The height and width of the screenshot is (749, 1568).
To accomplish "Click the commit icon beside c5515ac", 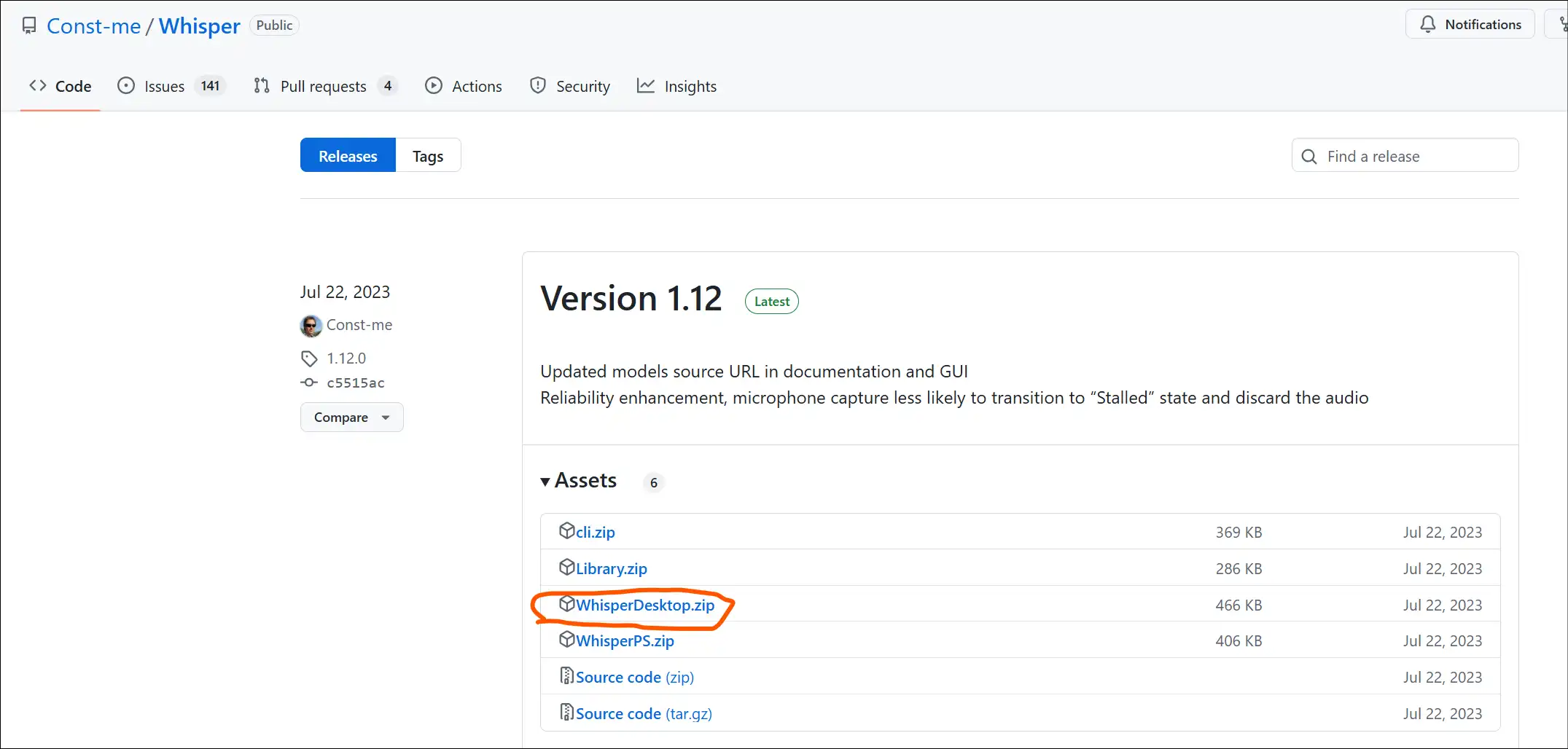I will pos(309,383).
